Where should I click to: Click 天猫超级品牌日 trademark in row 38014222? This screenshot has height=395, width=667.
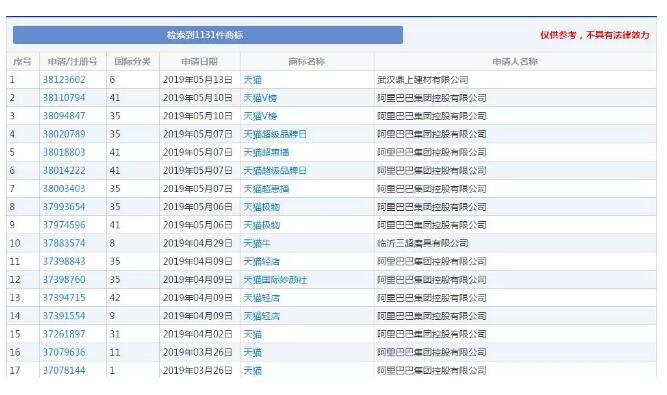click(275, 171)
